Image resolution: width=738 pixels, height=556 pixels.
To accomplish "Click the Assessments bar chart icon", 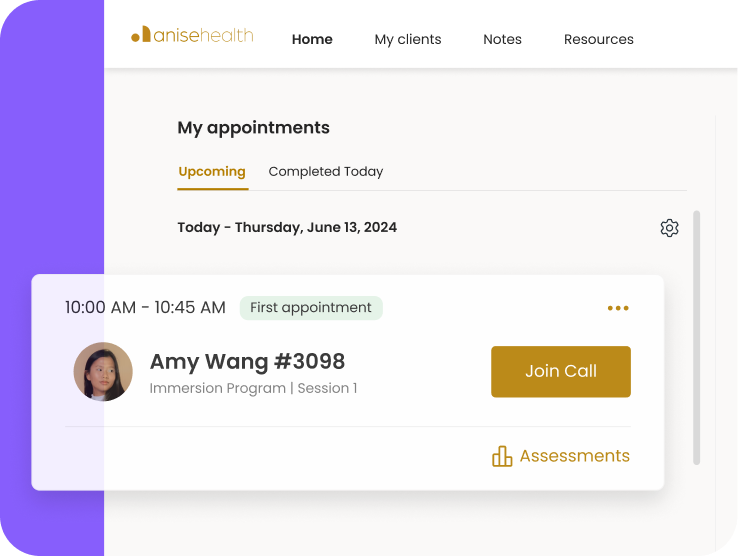I will (x=502, y=456).
